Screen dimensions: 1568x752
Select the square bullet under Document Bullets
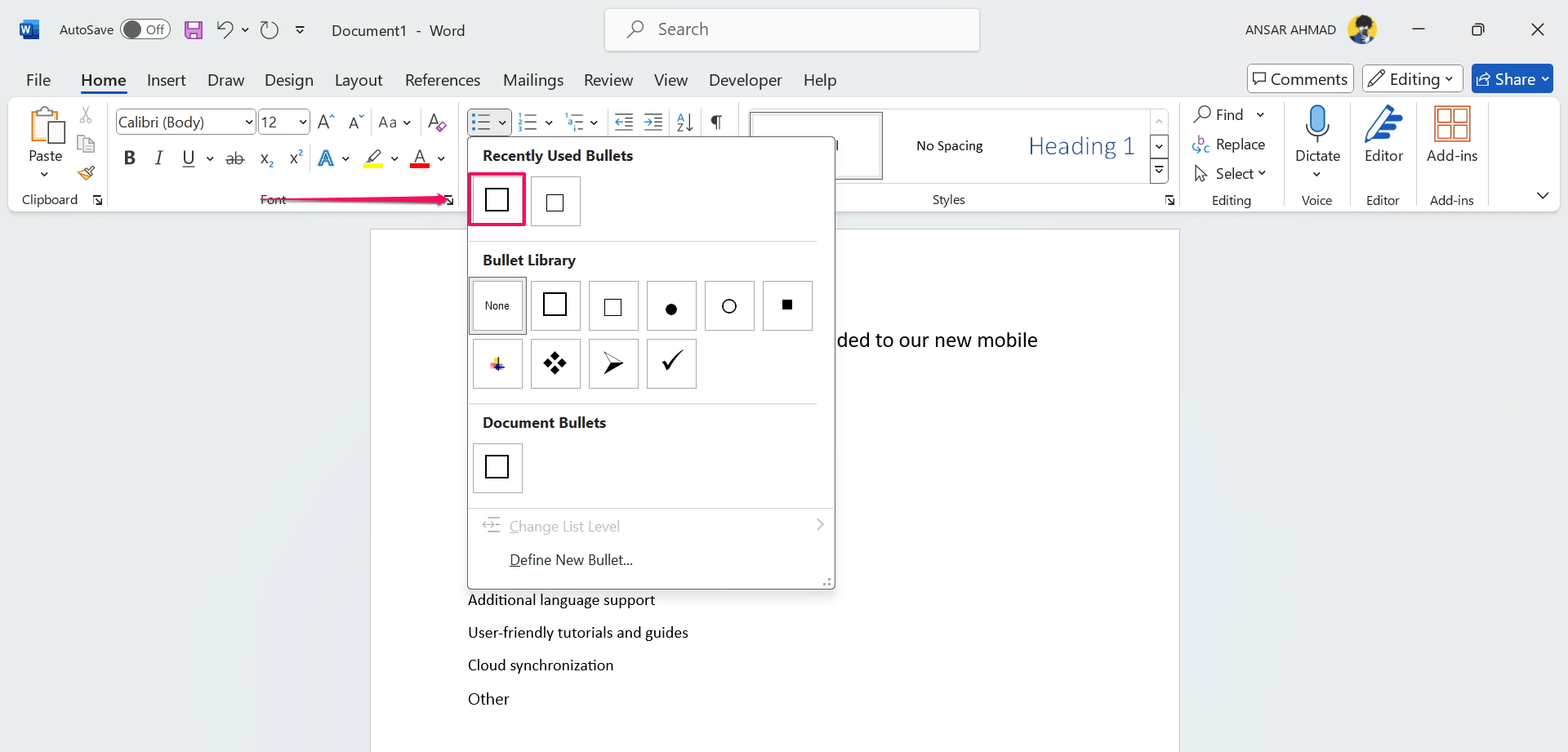pyautogui.click(x=497, y=468)
